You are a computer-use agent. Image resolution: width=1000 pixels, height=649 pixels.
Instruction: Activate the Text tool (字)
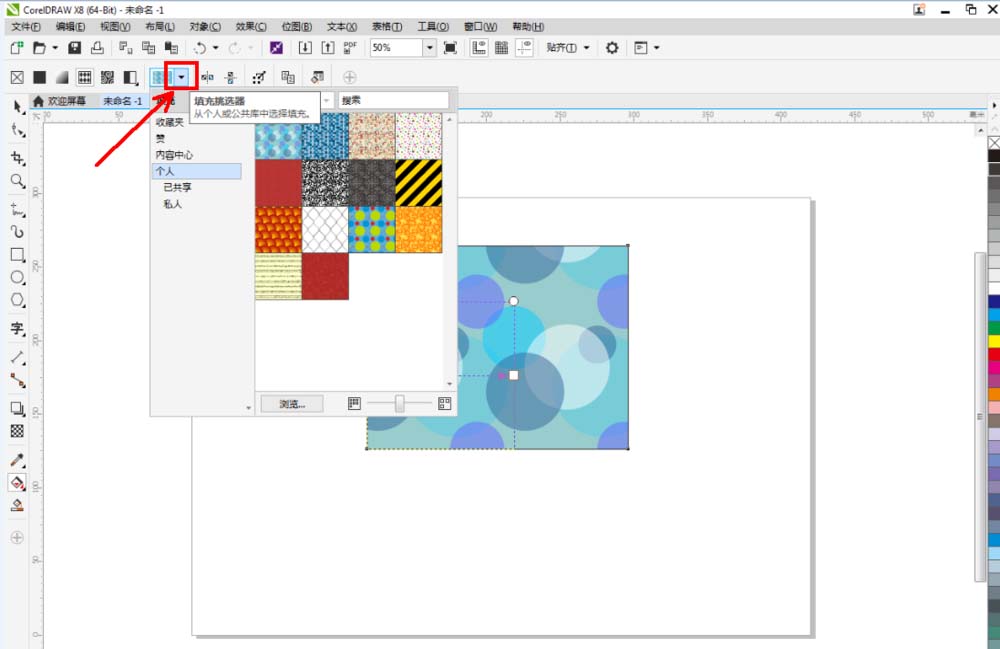pos(17,328)
